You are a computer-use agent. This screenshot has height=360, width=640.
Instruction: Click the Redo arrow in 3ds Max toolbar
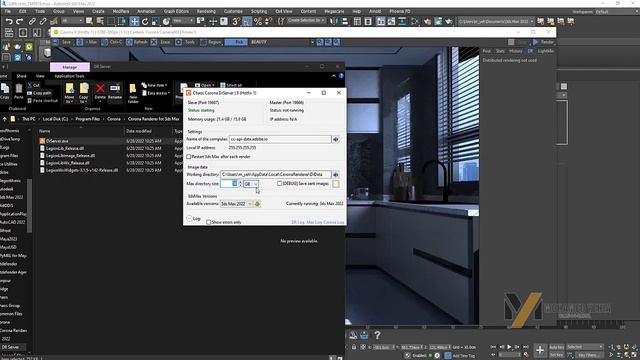coord(19,21)
